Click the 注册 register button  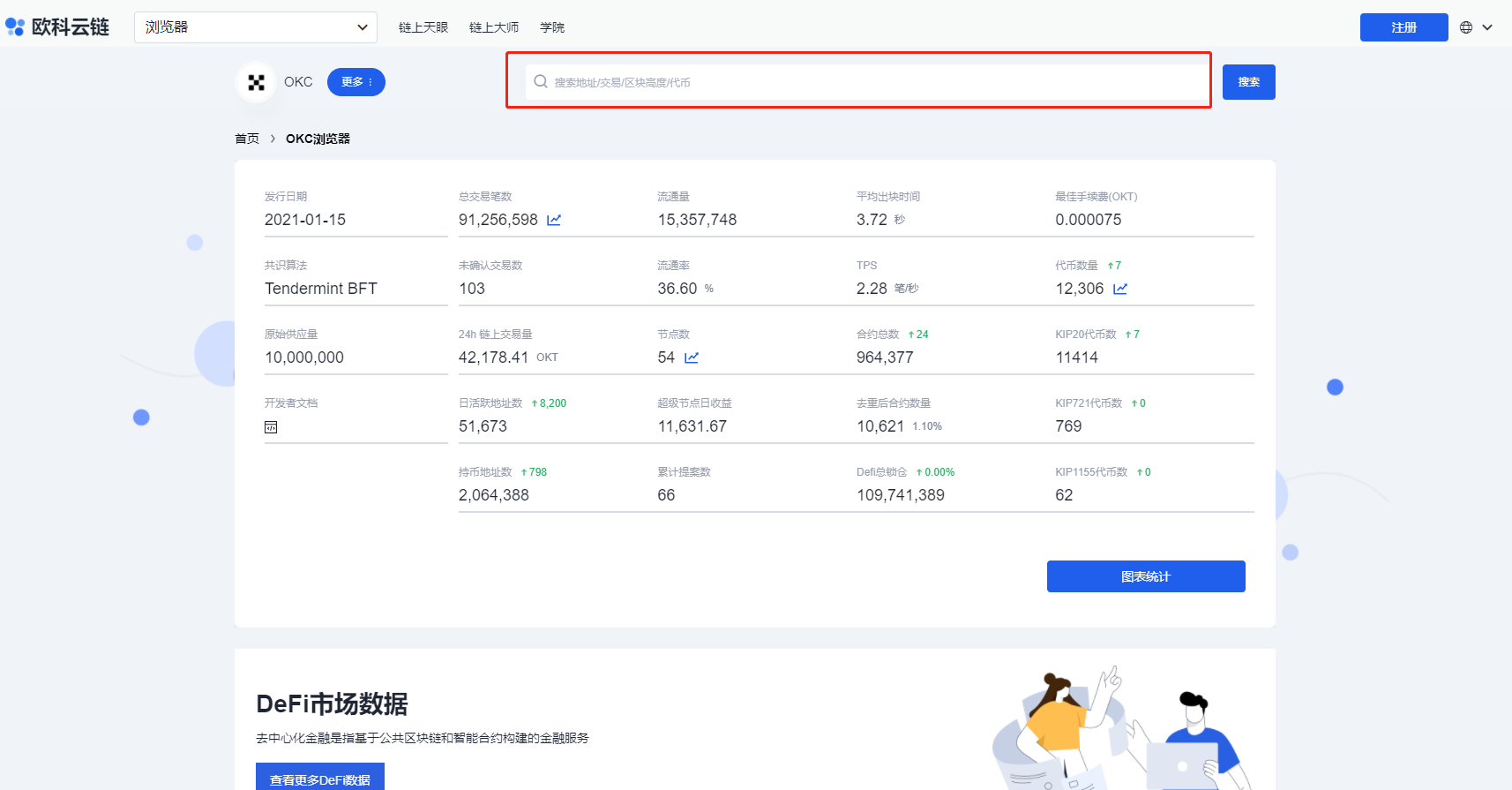pyautogui.click(x=1403, y=27)
